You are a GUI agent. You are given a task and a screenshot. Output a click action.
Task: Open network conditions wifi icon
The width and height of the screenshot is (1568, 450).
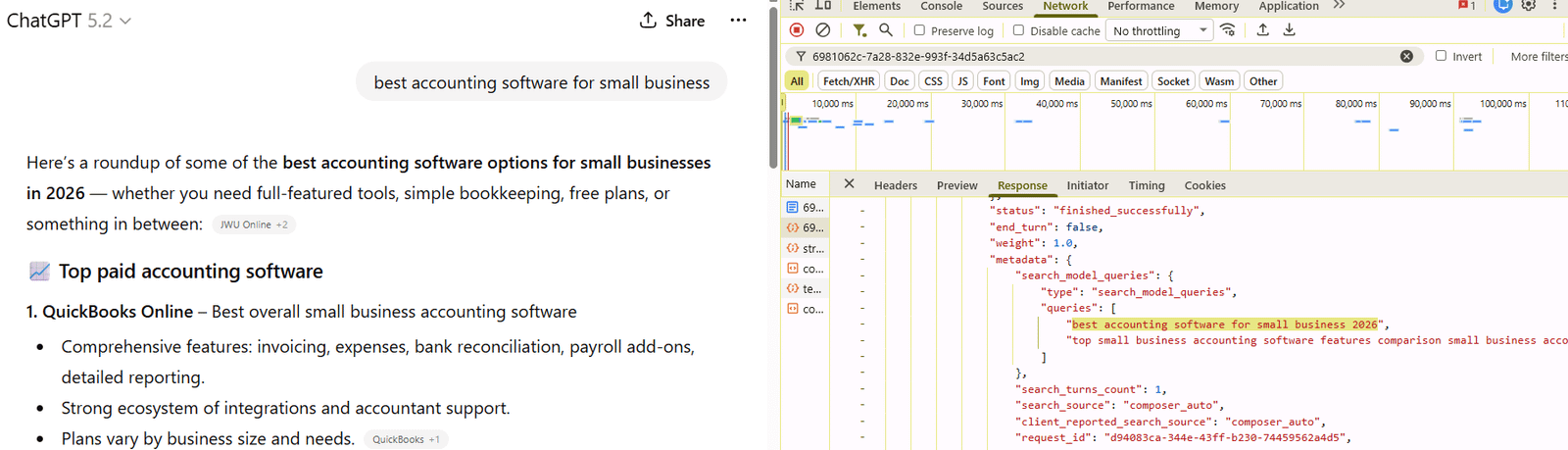[x=1228, y=30]
